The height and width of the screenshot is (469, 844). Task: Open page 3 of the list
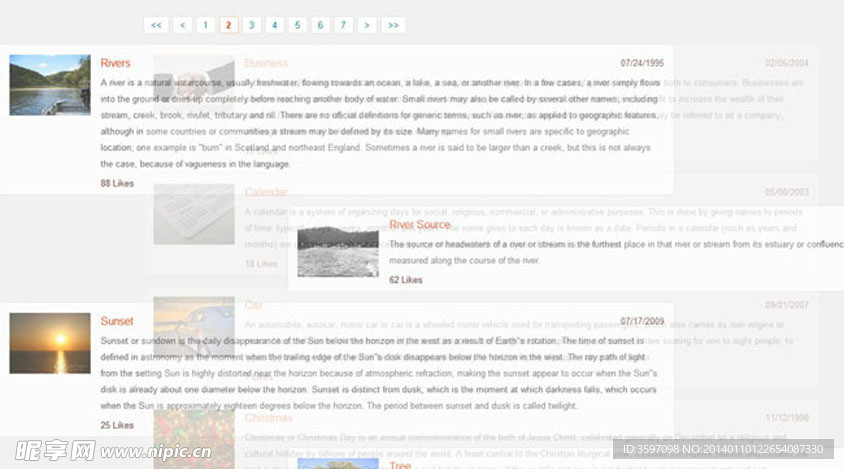[x=251, y=25]
